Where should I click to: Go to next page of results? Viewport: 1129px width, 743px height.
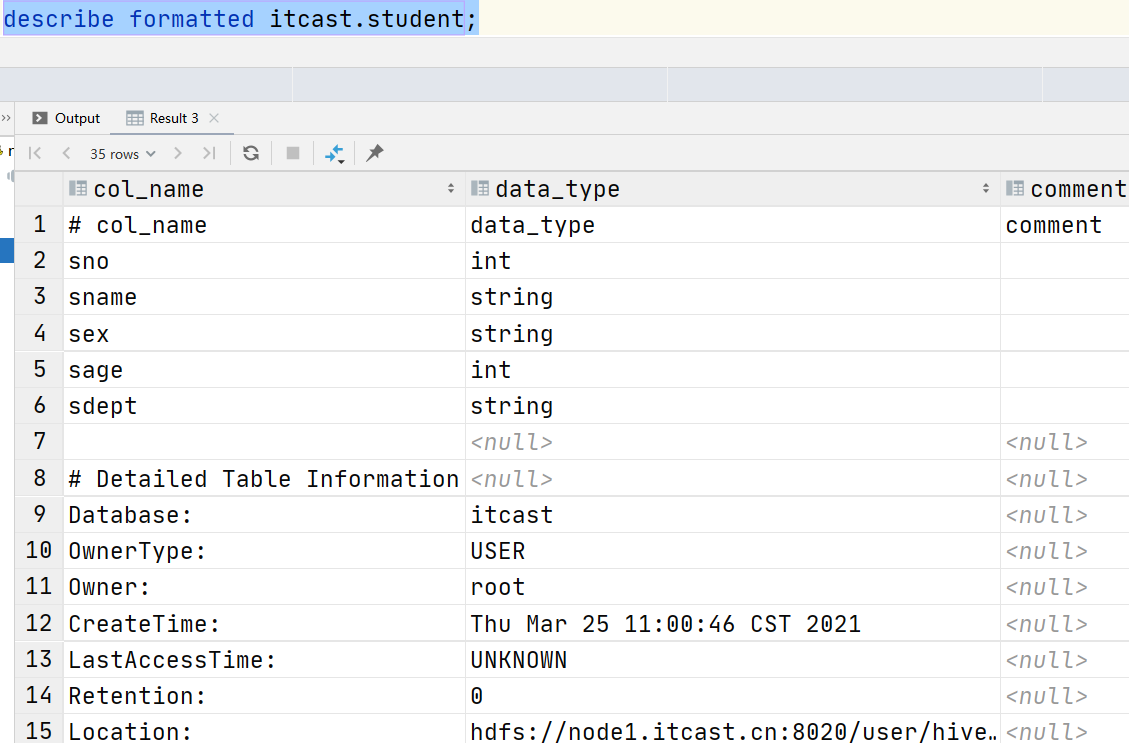tap(178, 153)
